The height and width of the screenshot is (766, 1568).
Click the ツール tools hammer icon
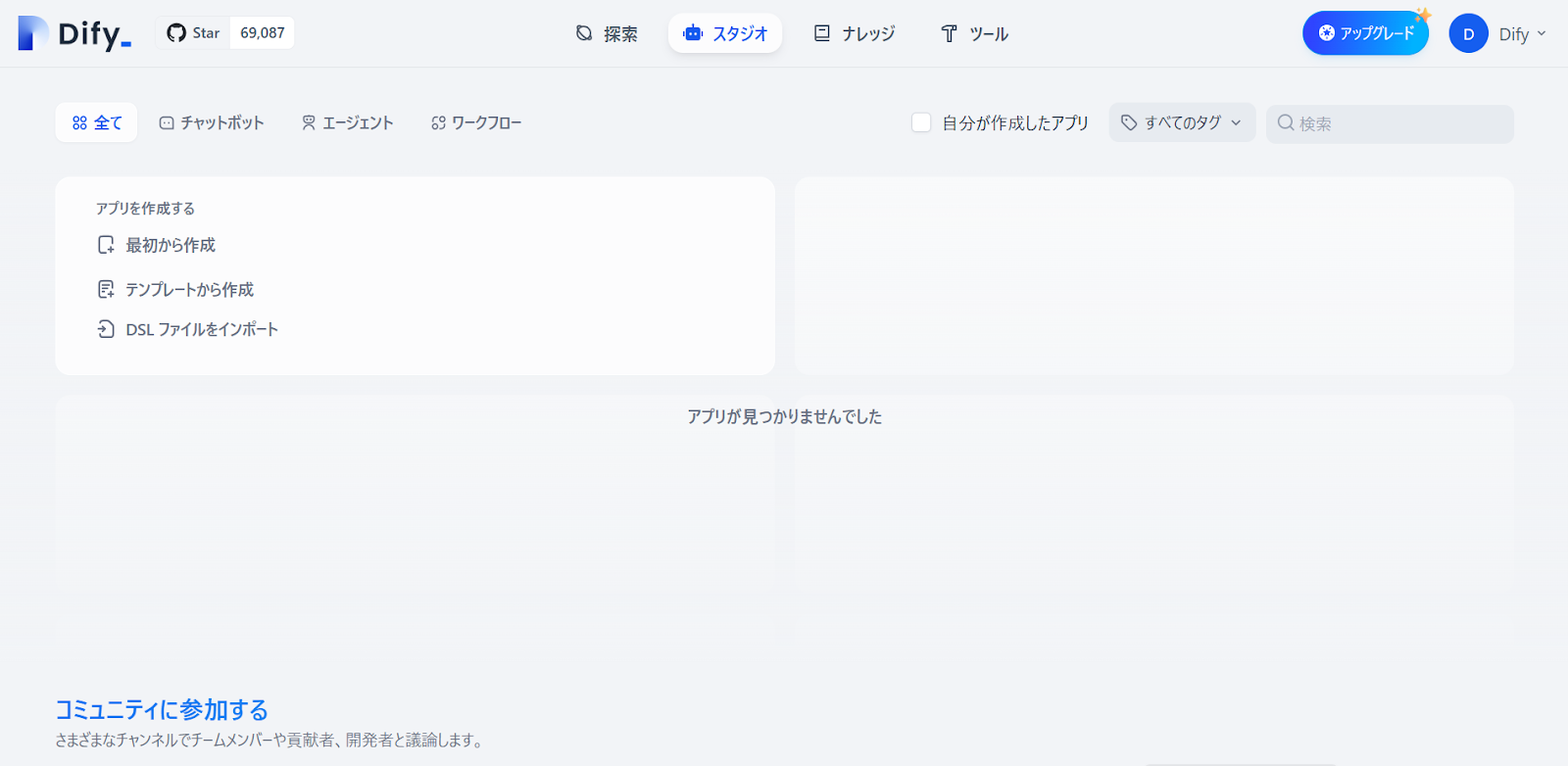click(x=949, y=33)
